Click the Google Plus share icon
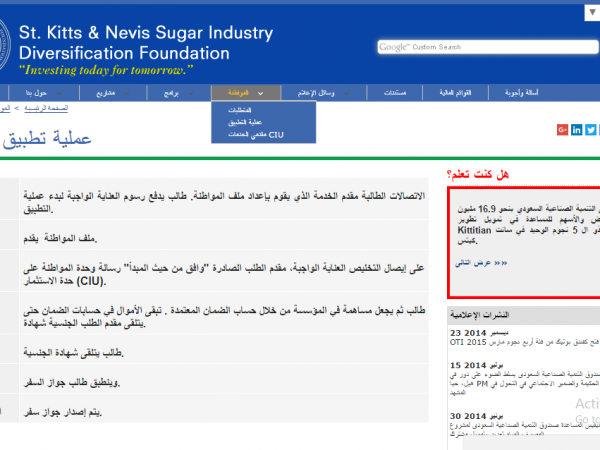The width and height of the screenshot is (600, 450). tap(563, 129)
